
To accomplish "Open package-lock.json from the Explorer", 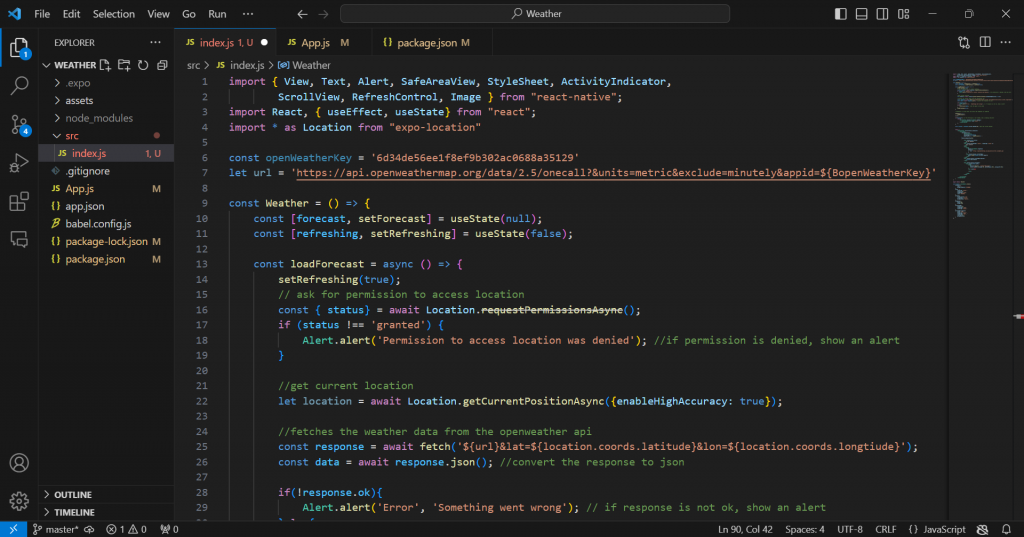I will click(107, 242).
